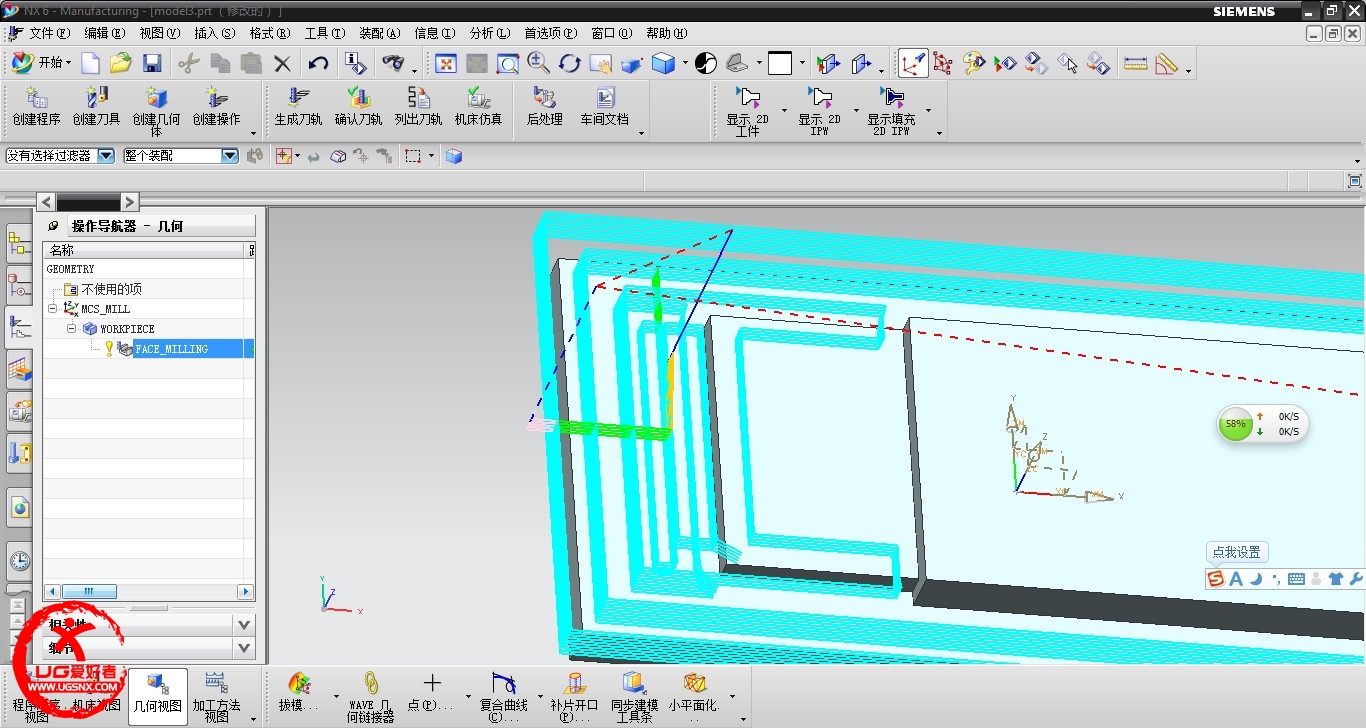Open the 开始 Start dropdown
Image resolution: width=1366 pixels, height=728 pixels.
[x=41, y=63]
